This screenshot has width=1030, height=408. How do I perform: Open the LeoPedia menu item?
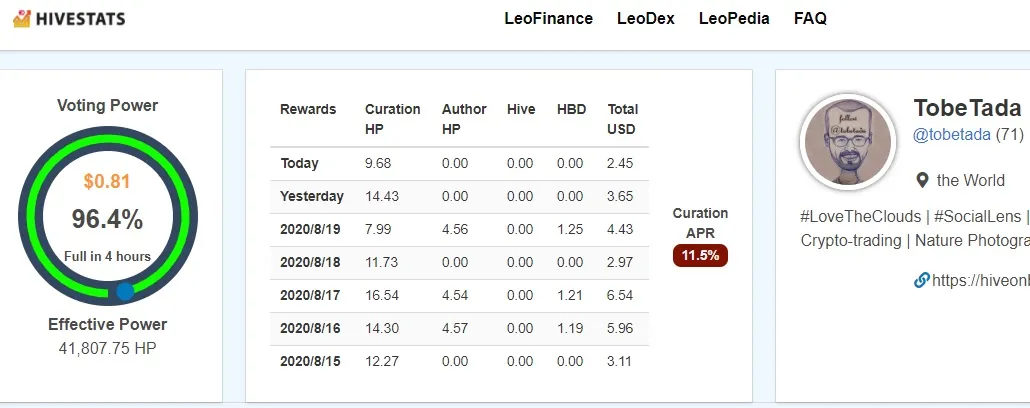pyautogui.click(x=734, y=18)
